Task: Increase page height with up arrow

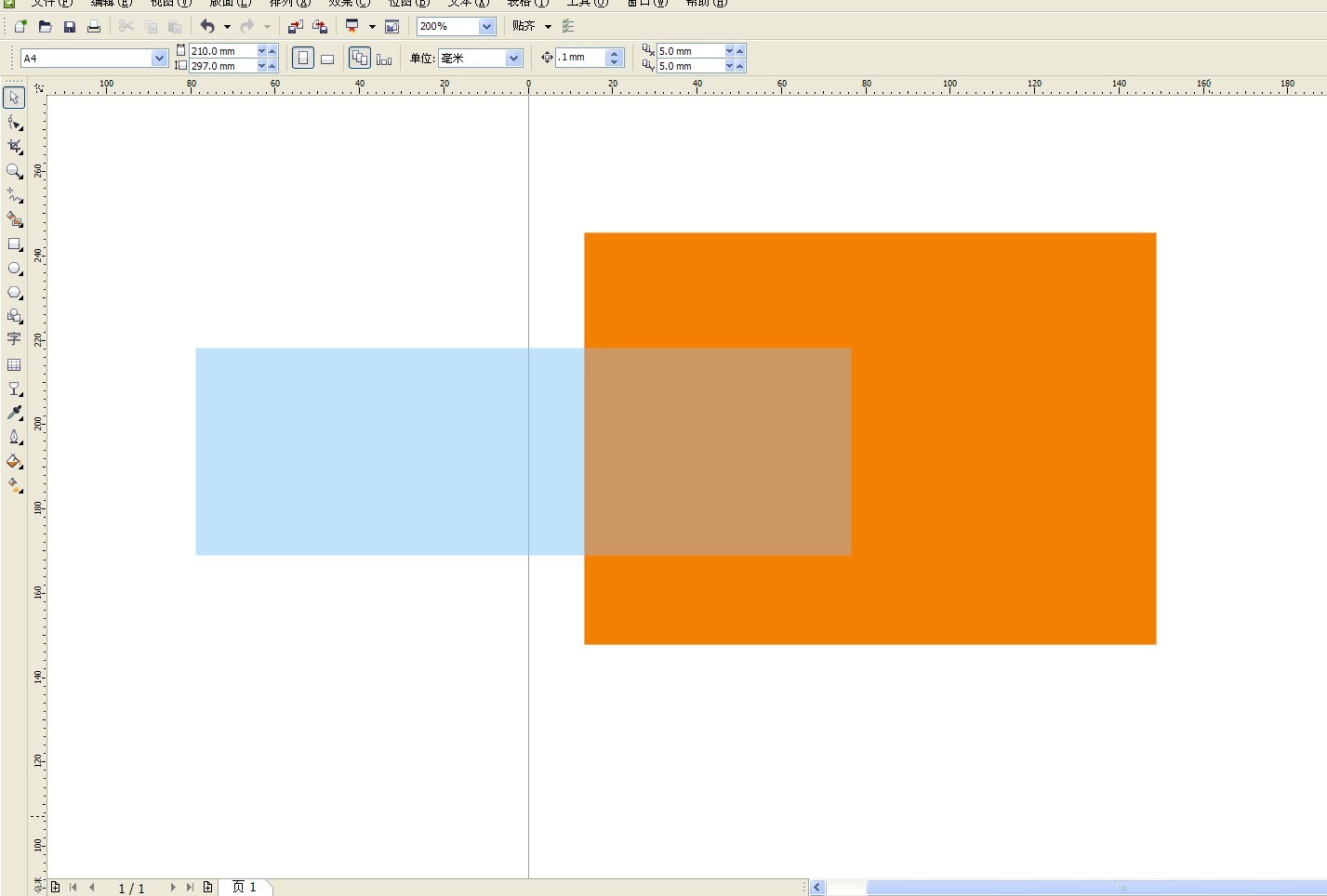Action: pos(272,66)
